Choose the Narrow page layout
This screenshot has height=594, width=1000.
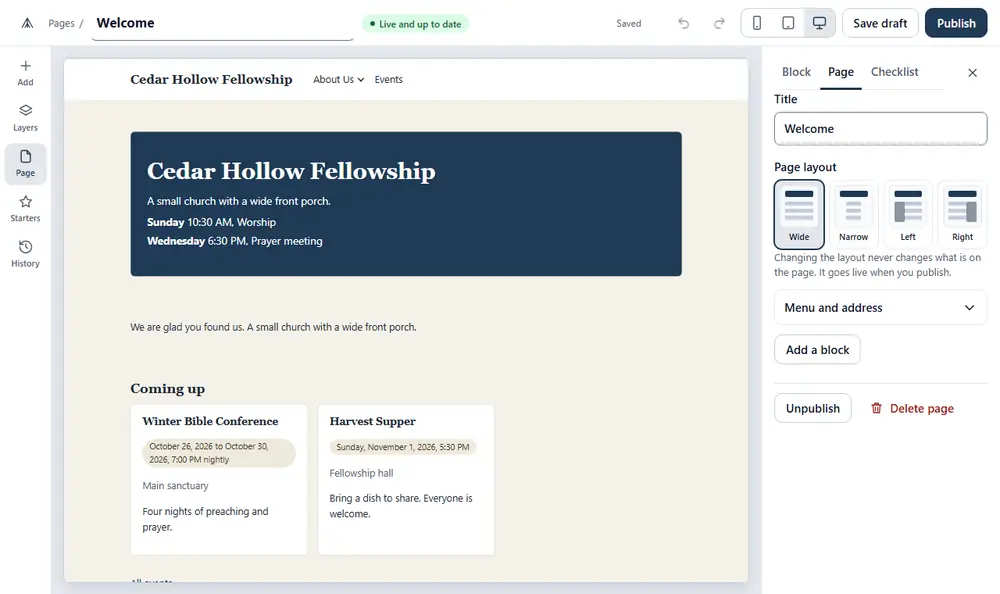(853, 214)
